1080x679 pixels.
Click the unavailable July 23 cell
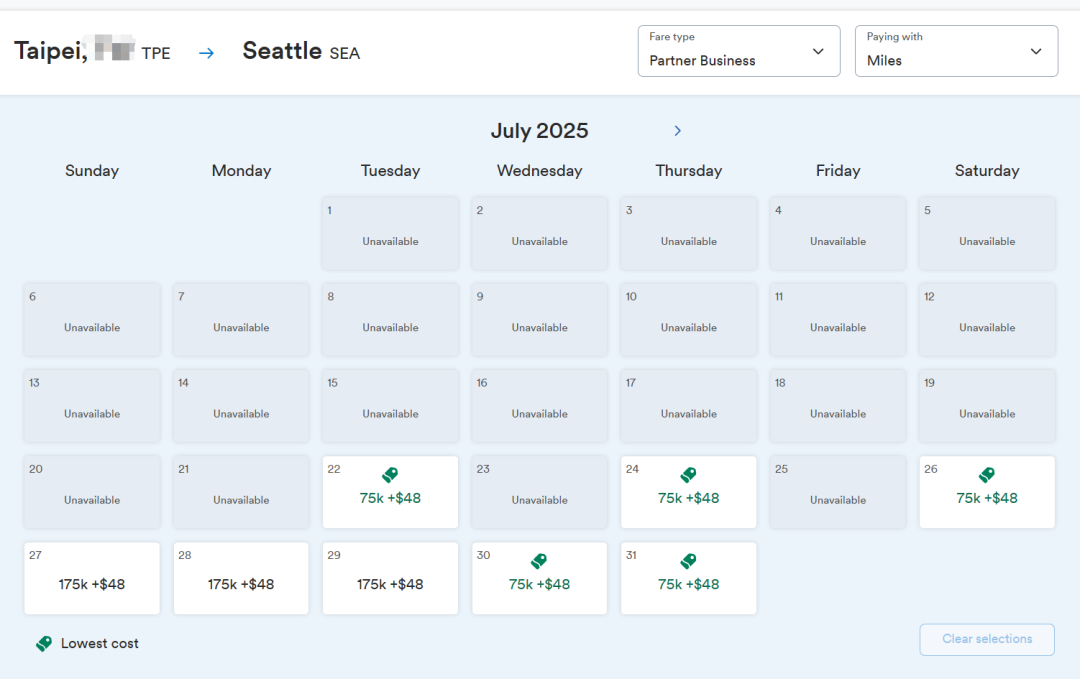click(x=539, y=492)
